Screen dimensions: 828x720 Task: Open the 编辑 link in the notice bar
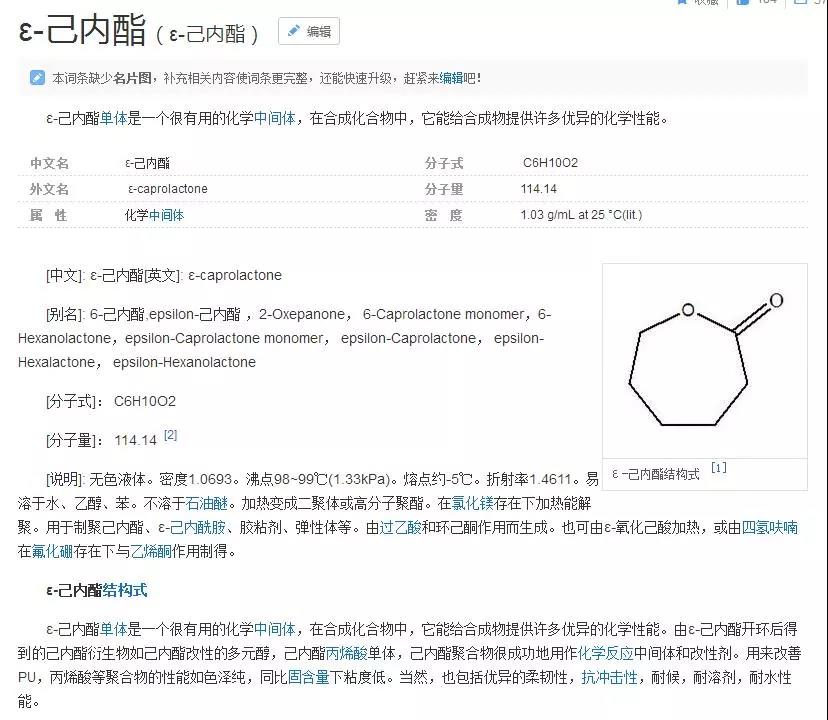click(x=451, y=78)
